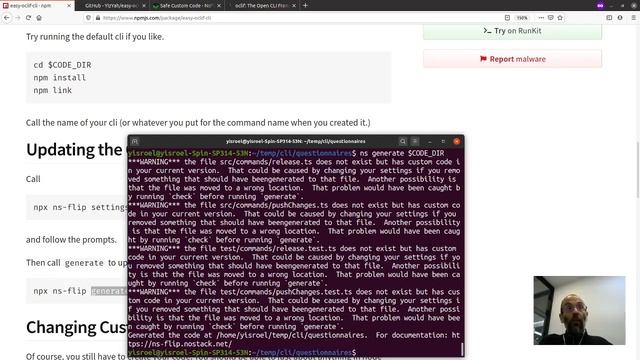Image resolution: width=640 pixels, height=360 pixels.
Task: Click the search icon in terminal title bar
Action: (x=402, y=141)
